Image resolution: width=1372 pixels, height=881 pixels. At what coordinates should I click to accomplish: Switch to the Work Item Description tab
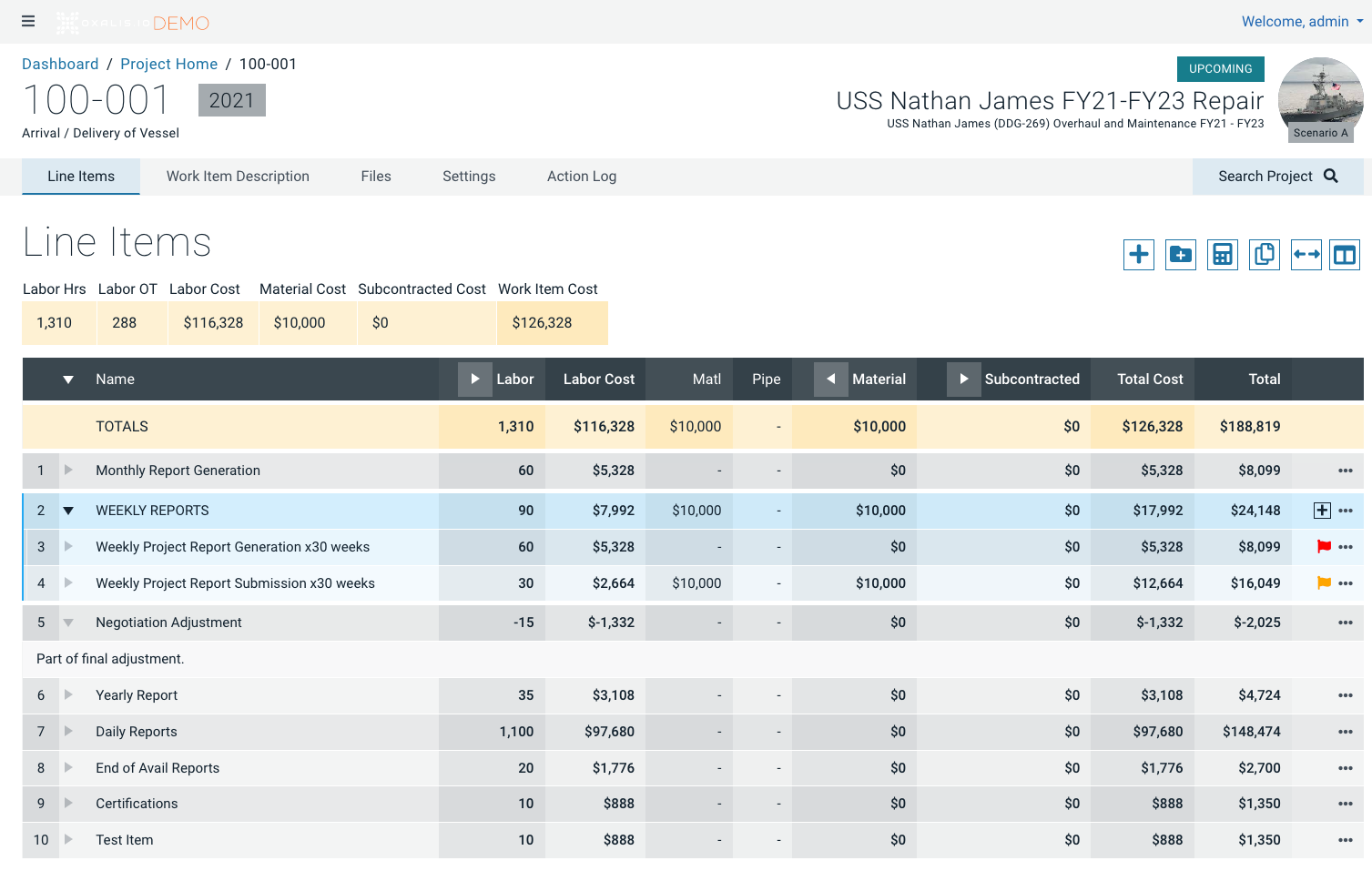click(x=238, y=177)
